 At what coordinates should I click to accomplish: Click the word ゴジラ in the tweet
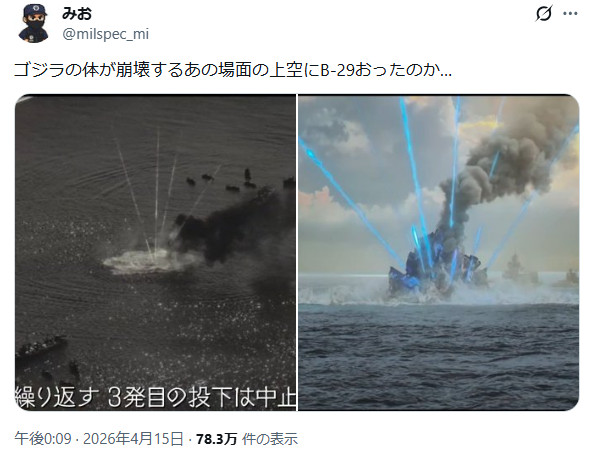(39, 70)
